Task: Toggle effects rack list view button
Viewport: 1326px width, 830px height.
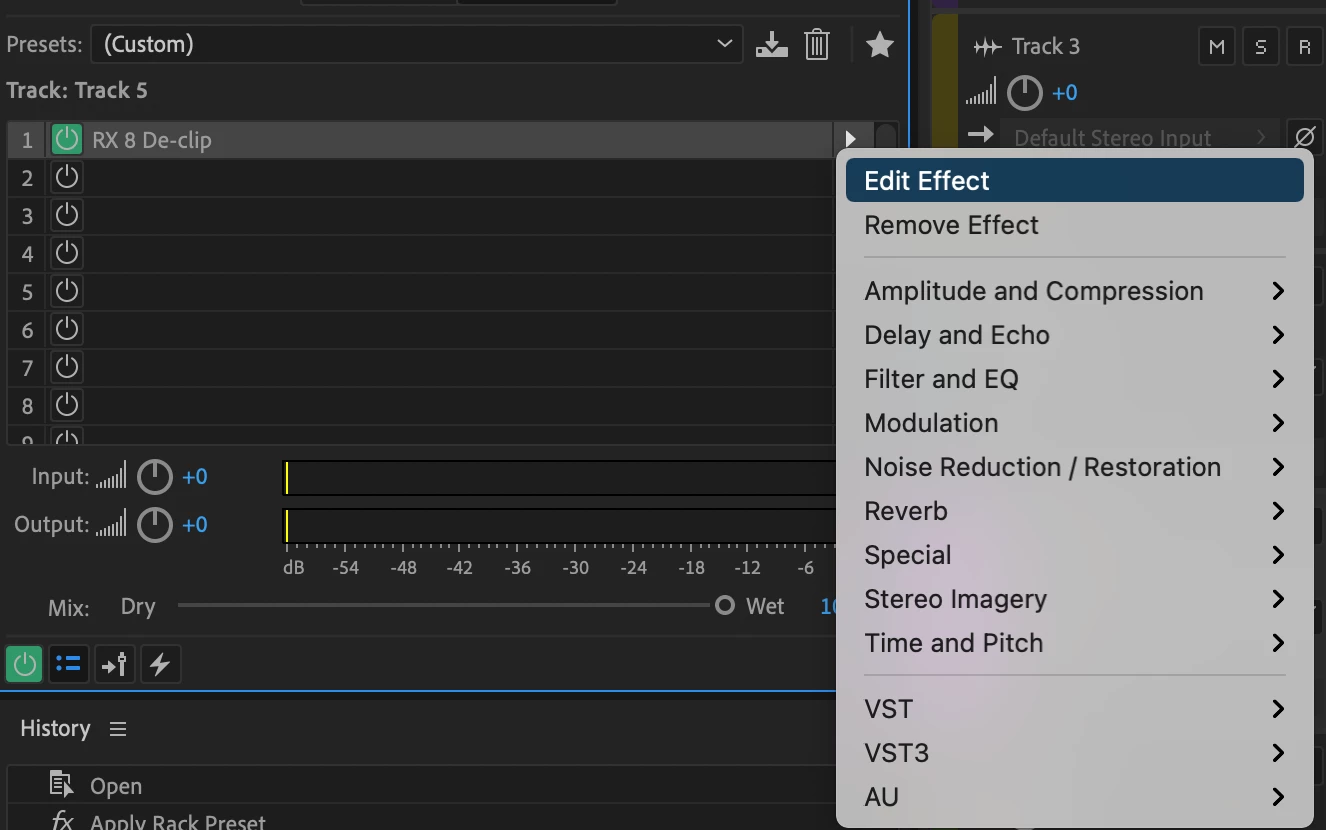Action: click(x=68, y=664)
